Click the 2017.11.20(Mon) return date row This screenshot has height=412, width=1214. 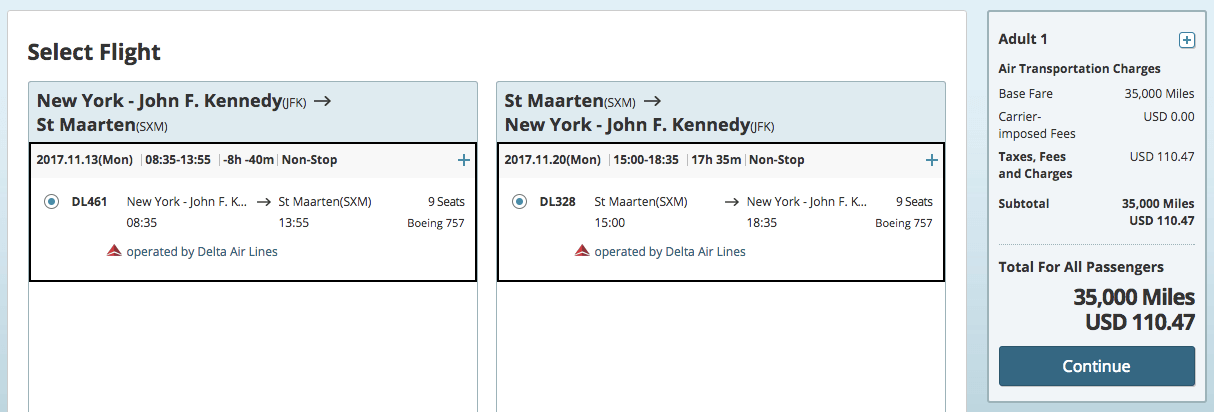(x=721, y=160)
